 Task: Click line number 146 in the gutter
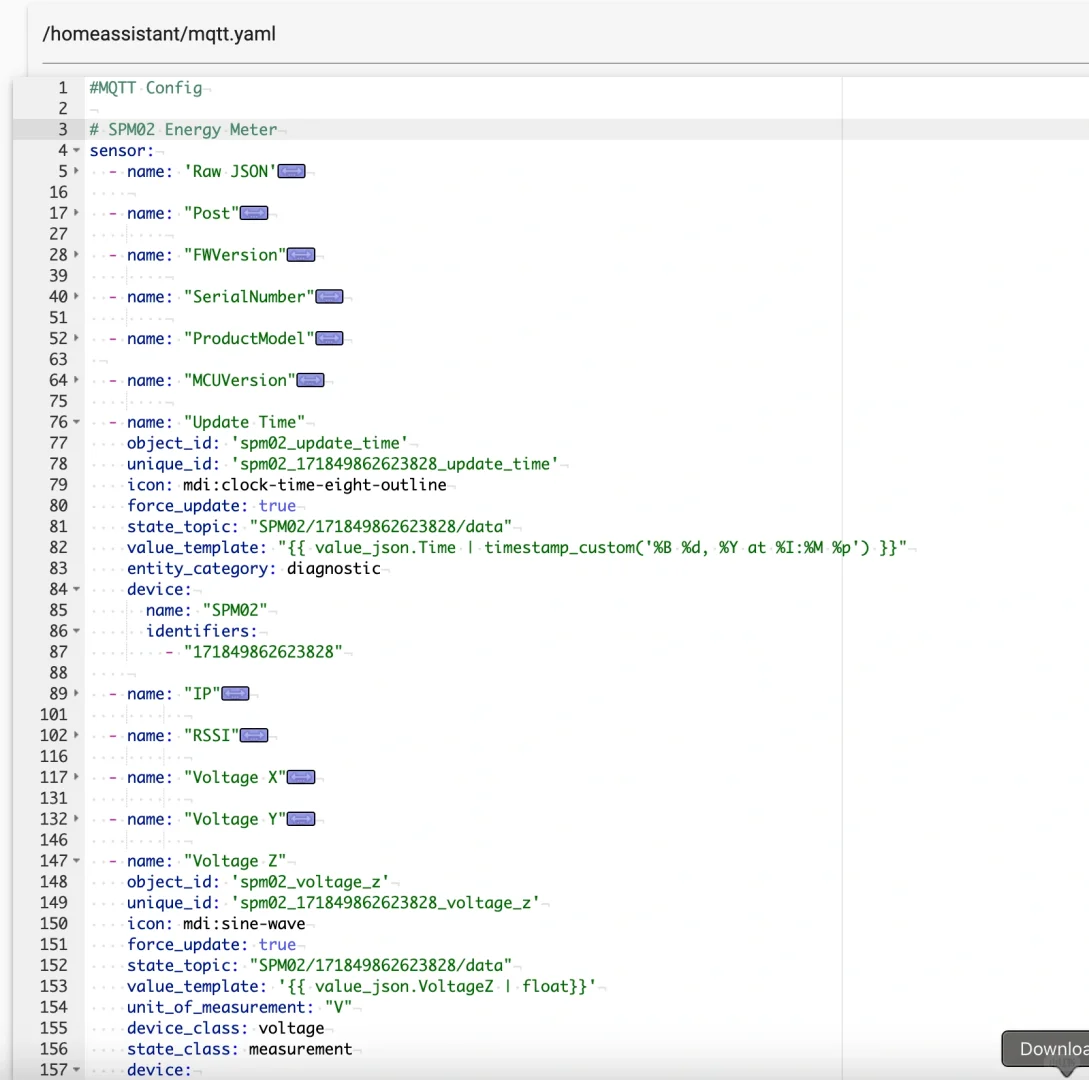pyautogui.click(x=54, y=840)
